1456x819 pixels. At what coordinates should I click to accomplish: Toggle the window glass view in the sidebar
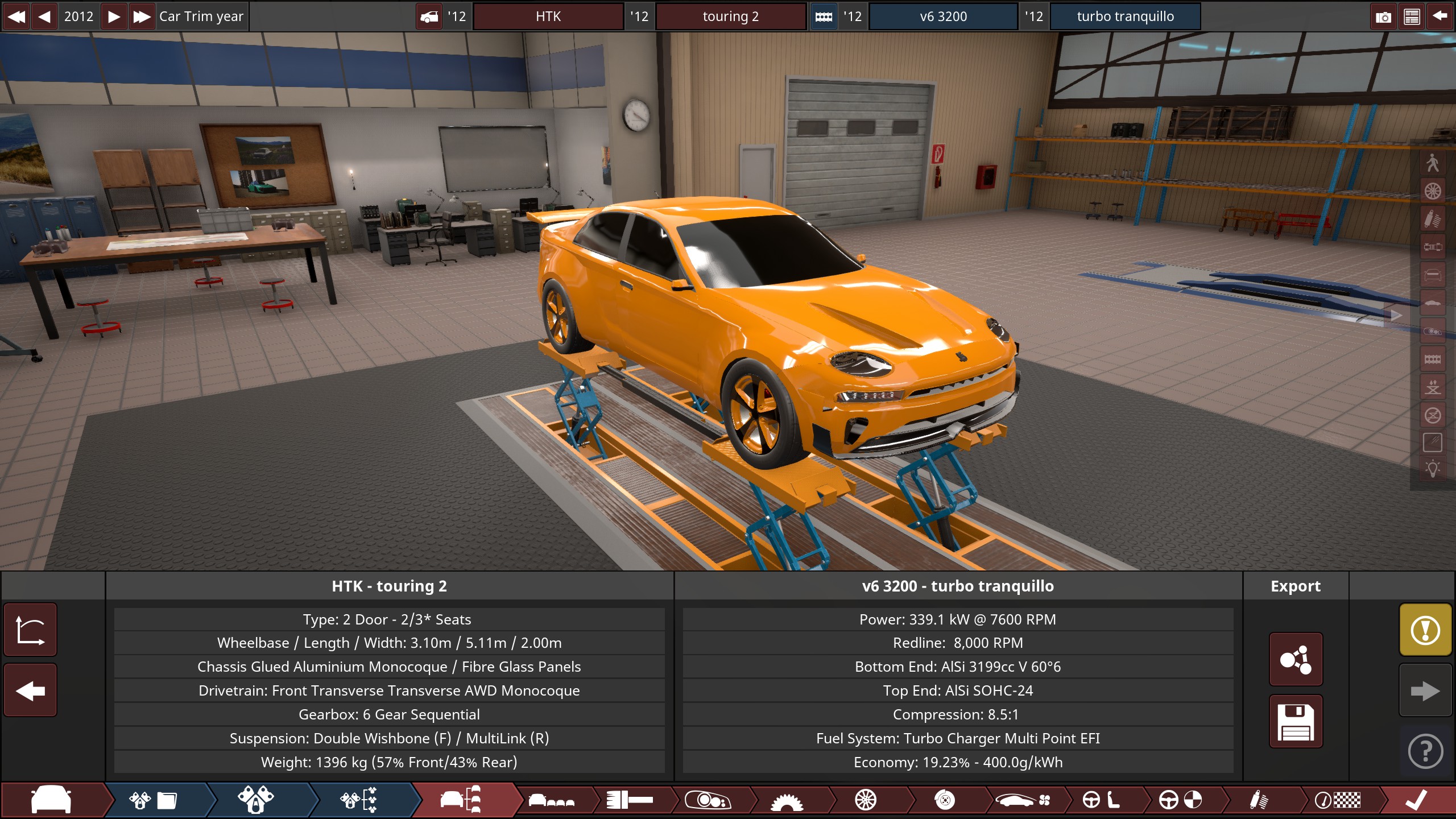1433,442
